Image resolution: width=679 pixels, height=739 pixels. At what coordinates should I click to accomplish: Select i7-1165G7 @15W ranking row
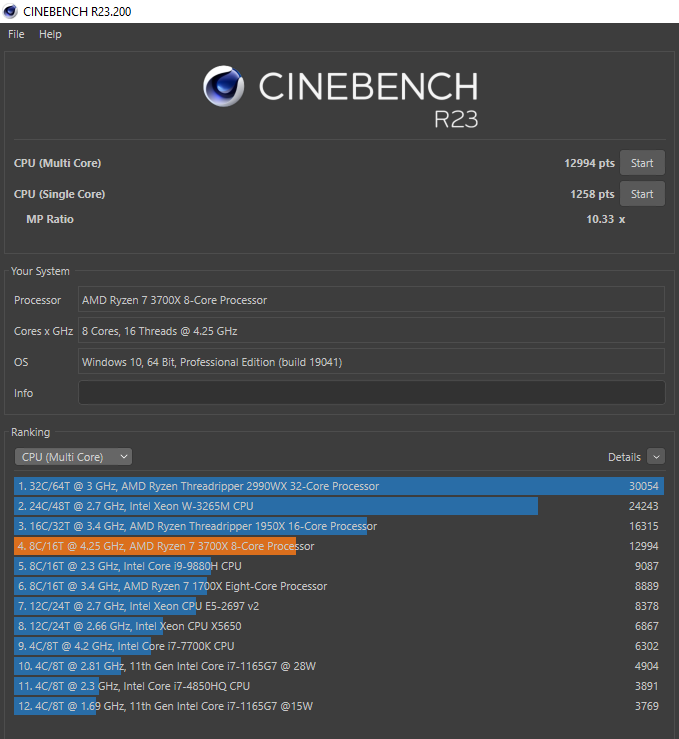click(339, 706)
